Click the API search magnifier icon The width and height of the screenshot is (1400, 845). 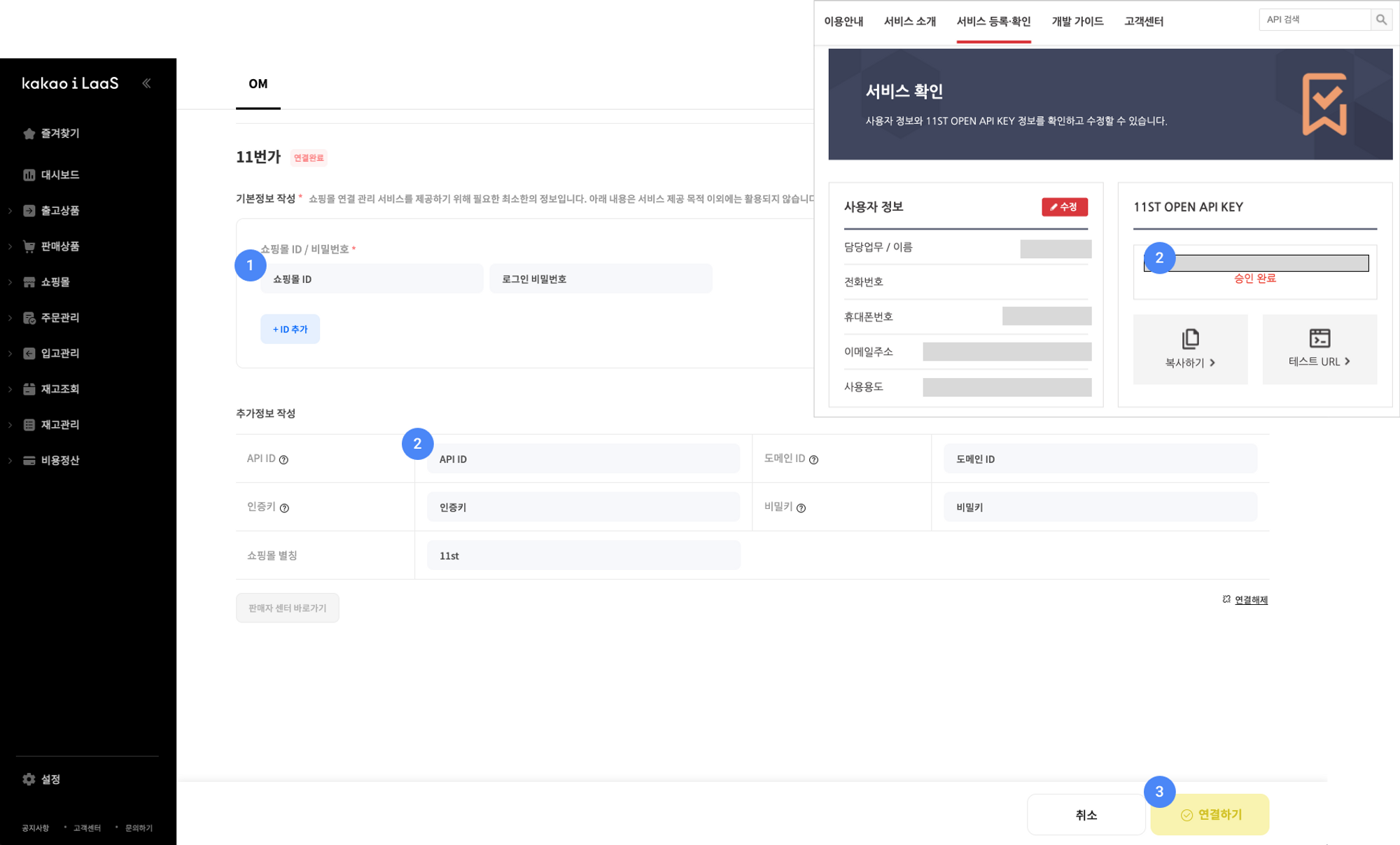pos(1380,20)
